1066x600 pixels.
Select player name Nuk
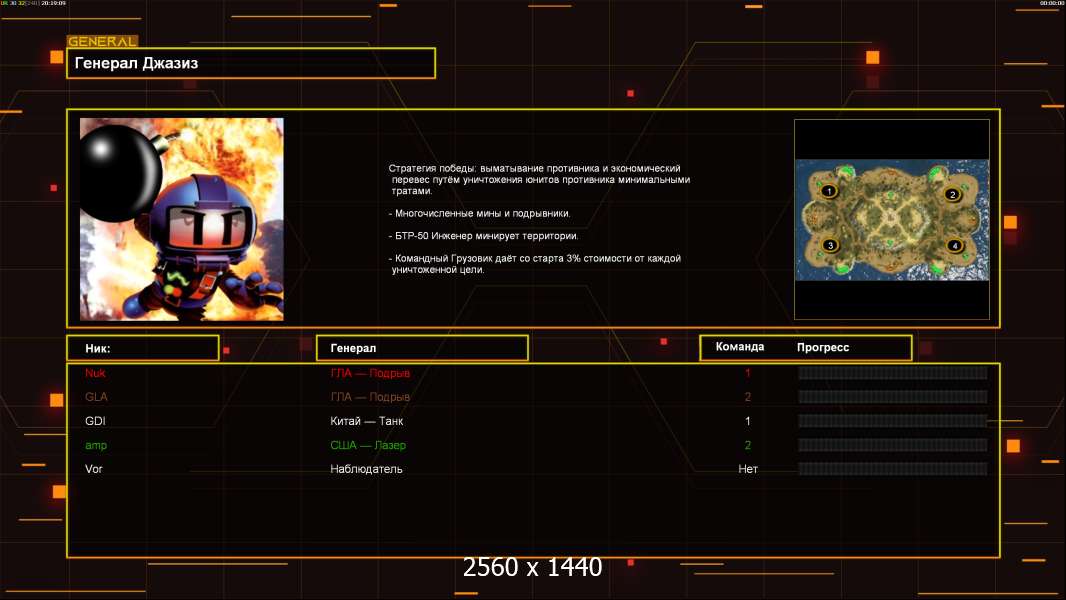click(95, 373)
